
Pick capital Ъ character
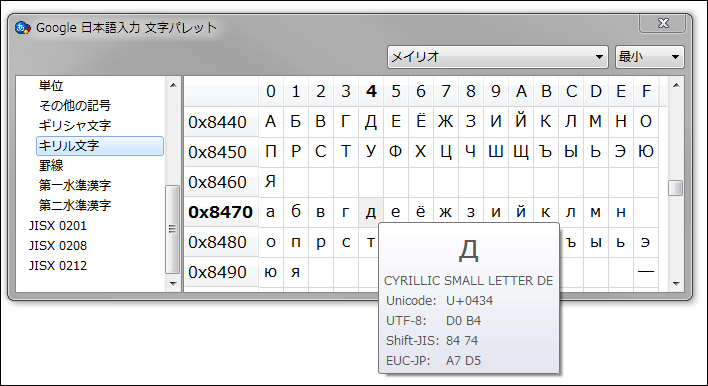tap(546, 152)
